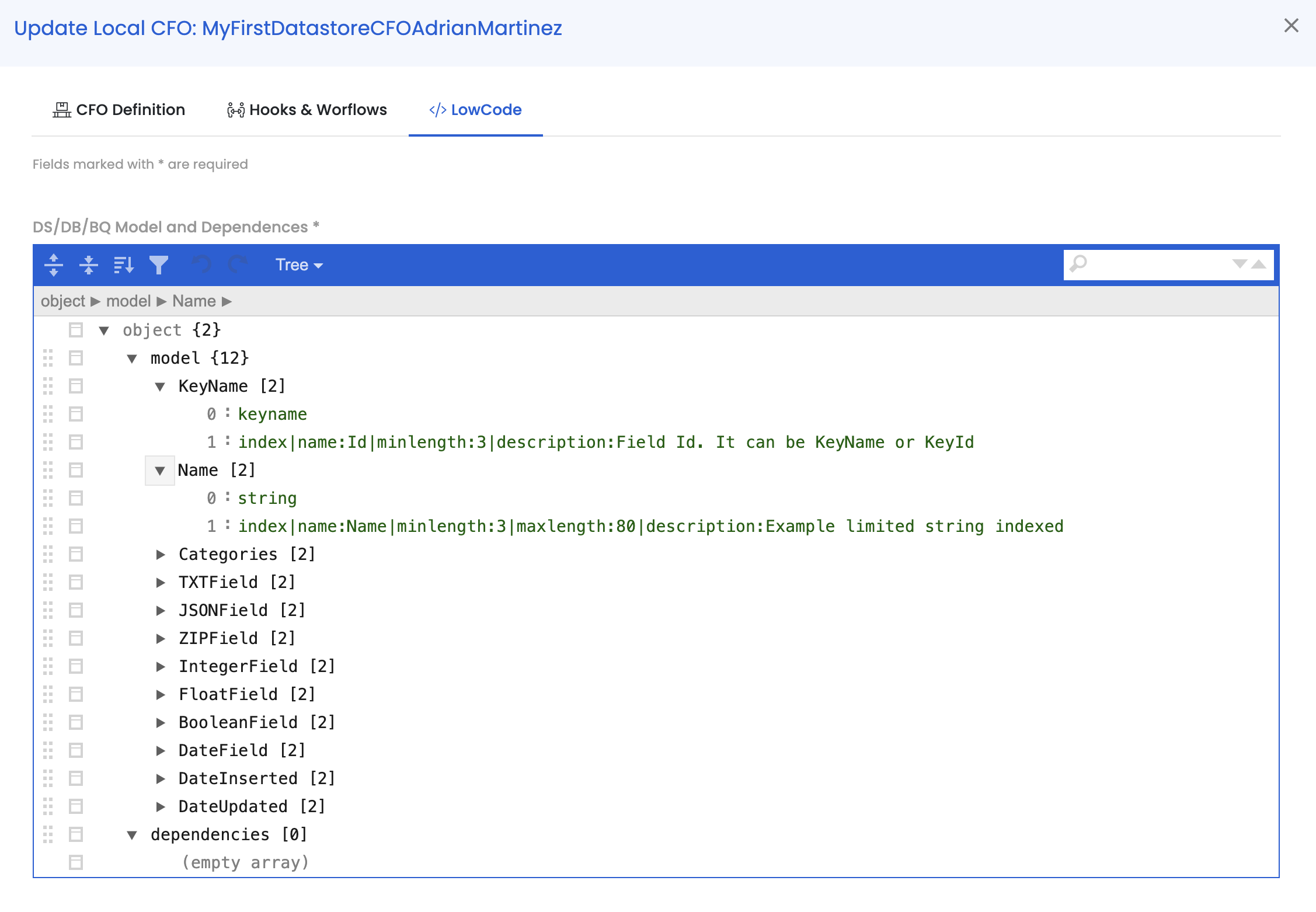Image resolution: width=1316 pixels, height=912 pixels.
Task: Select the FloatField field name
Action: 228,694
